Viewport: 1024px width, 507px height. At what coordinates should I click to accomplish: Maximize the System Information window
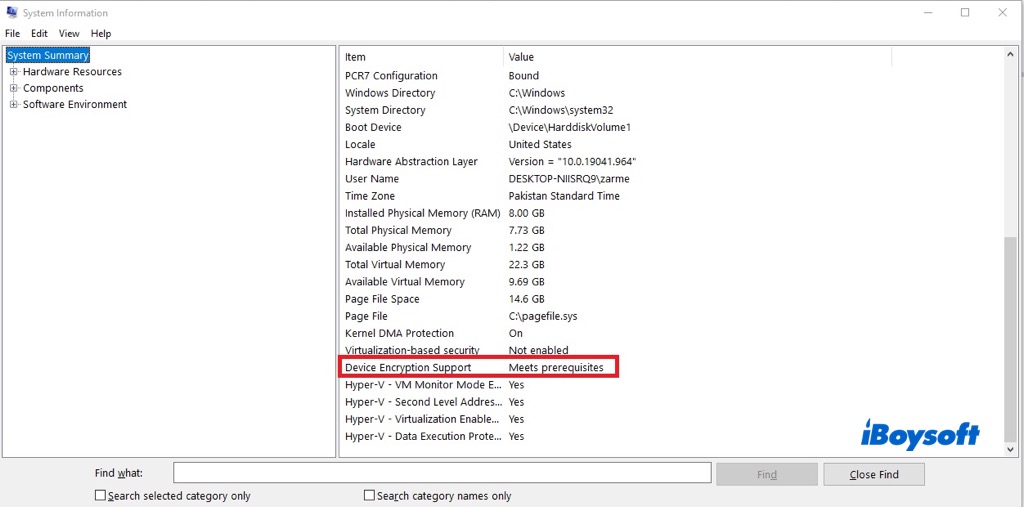965,13
